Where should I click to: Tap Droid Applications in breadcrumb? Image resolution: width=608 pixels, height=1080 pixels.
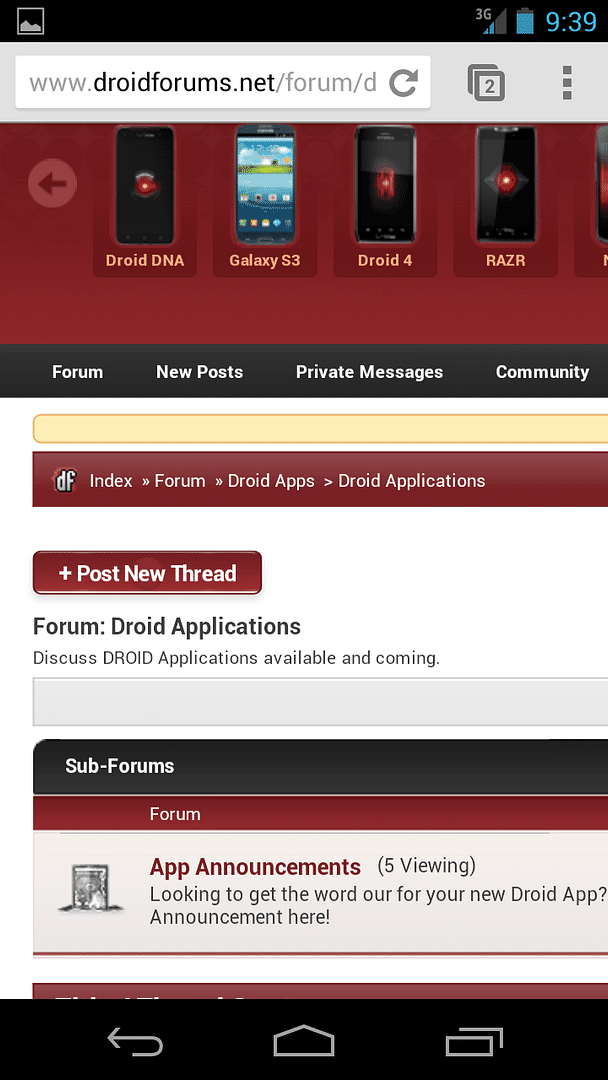412,481
